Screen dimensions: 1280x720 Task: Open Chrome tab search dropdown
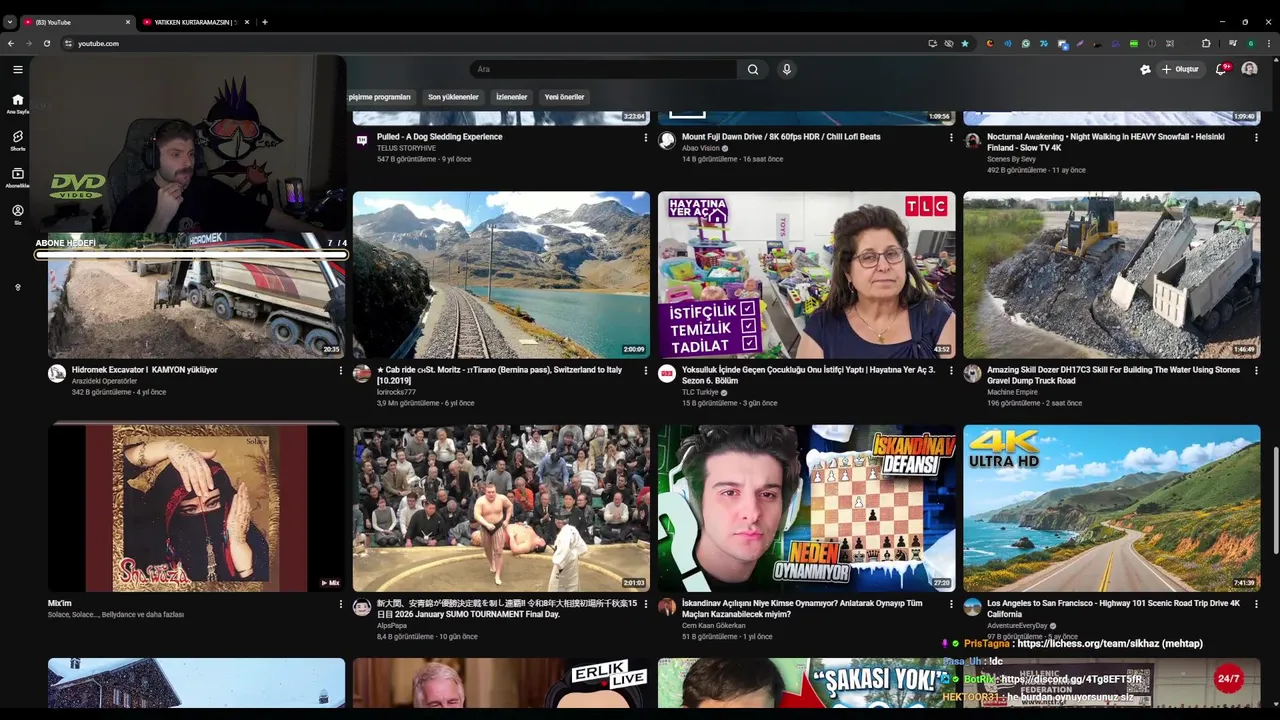point(9,22)
